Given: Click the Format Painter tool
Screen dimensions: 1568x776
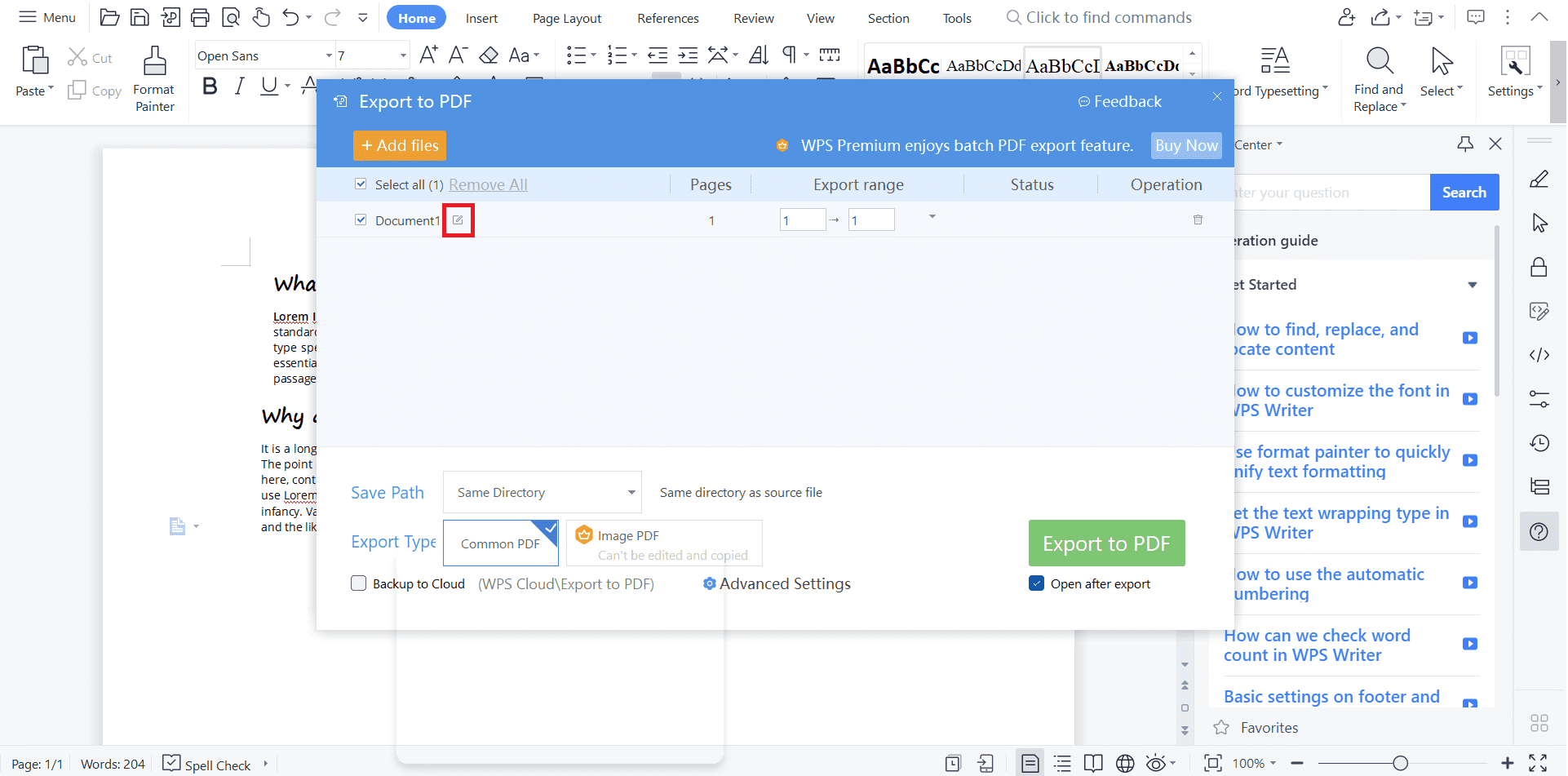Looking at the screenshot, I should [x=154, y=79].
